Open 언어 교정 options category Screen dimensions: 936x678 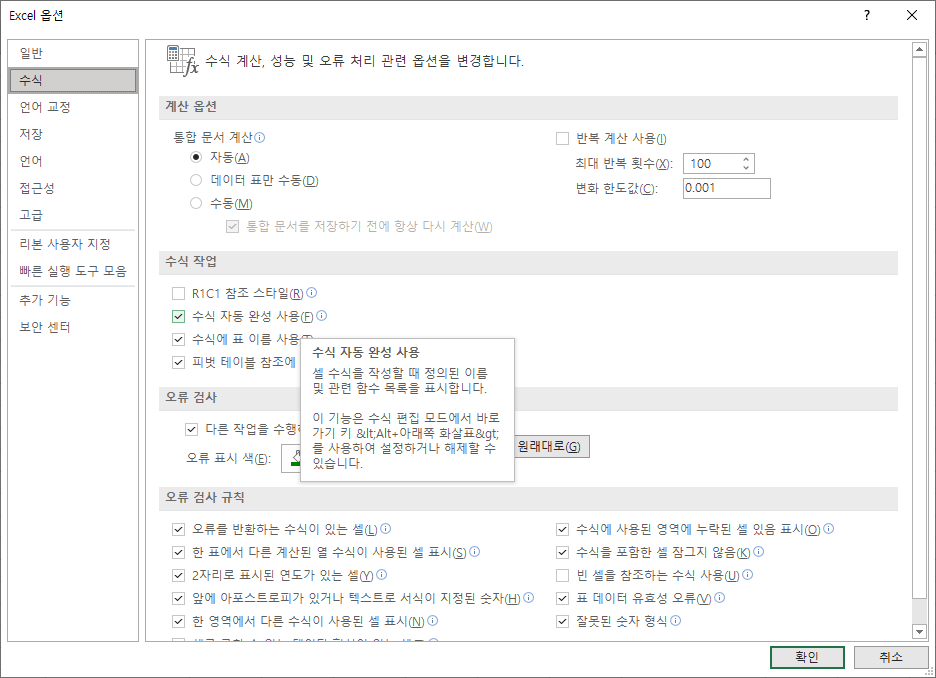click(x=73, y=107)
